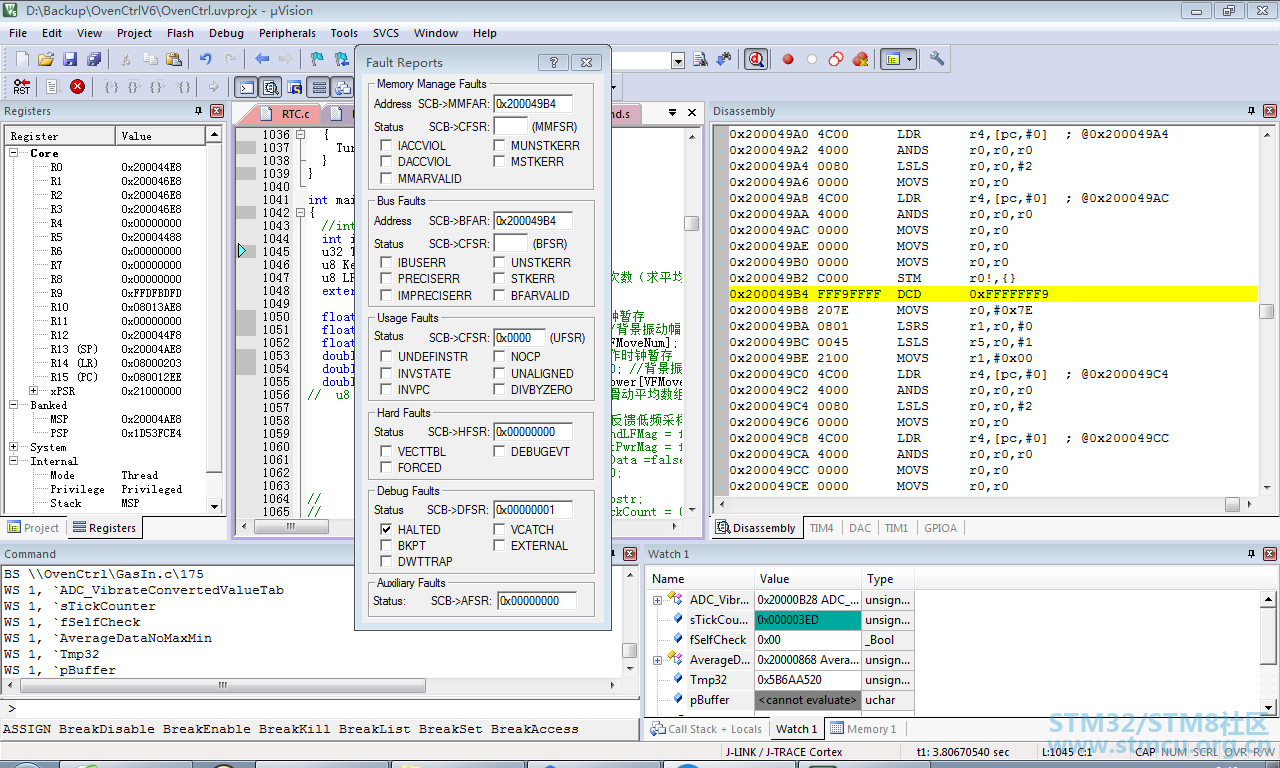Screen dimensions: 1280x768
Task: Create a new file from the toolbar
Action: click(22, 59)
